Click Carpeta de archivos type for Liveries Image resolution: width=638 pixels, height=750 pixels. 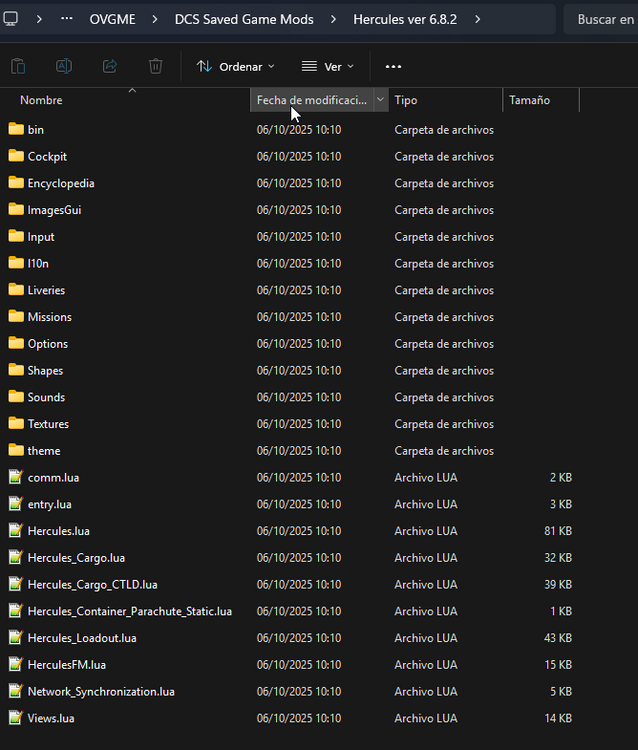click(x=444, y=290)
